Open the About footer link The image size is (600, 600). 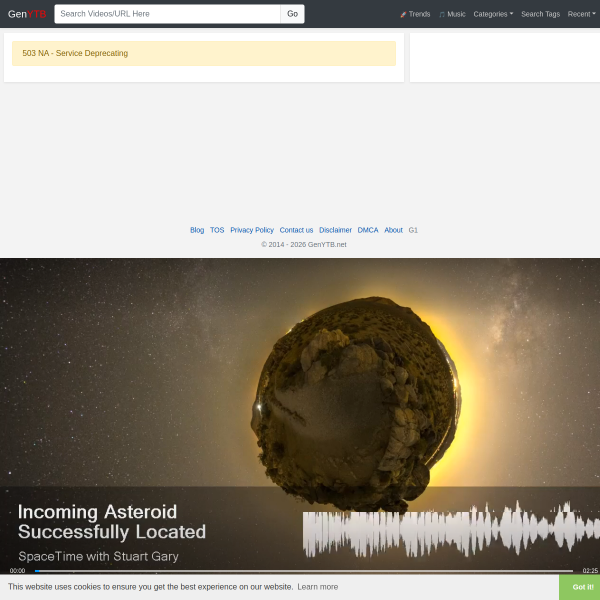[393, 230]
